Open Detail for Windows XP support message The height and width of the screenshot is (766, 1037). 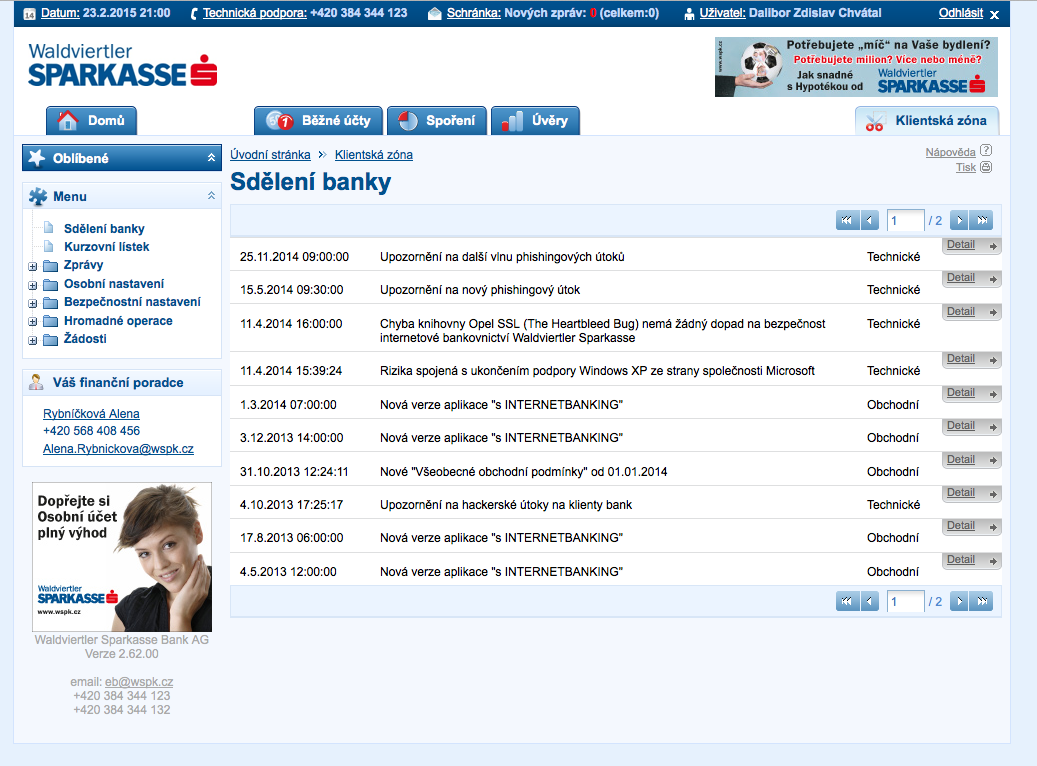coord(971,359)
